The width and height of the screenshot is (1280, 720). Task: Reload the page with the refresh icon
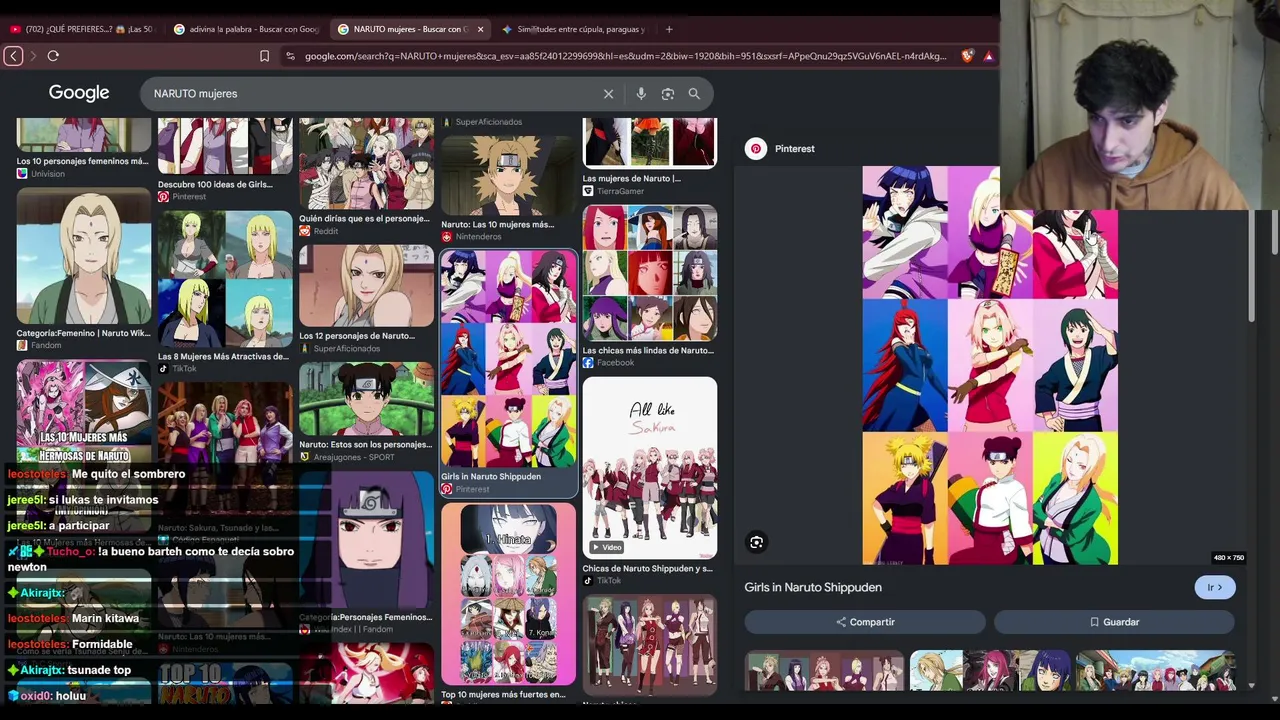point(53,56)
